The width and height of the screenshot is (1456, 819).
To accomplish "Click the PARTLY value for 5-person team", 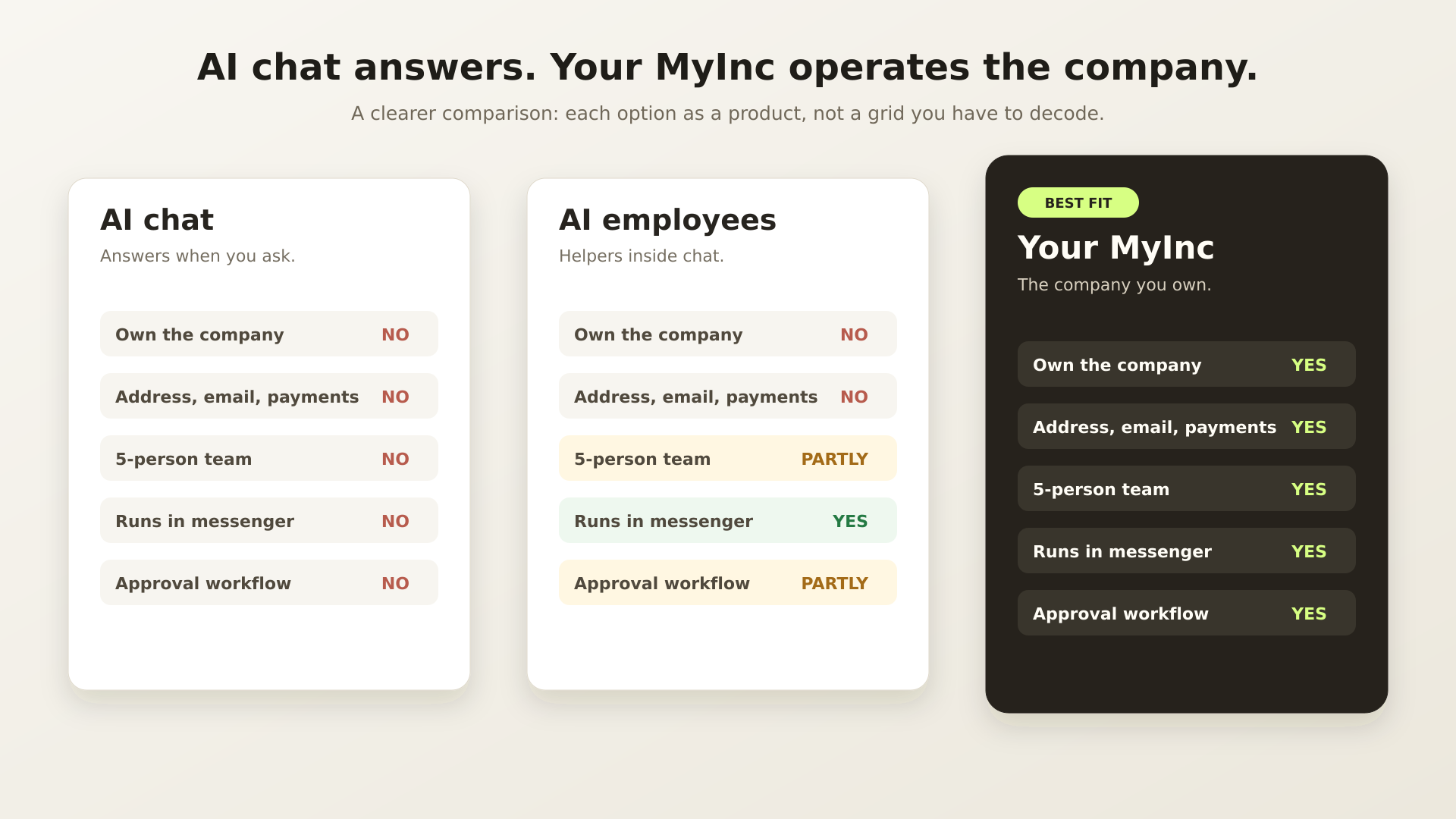I will point(834,459).
